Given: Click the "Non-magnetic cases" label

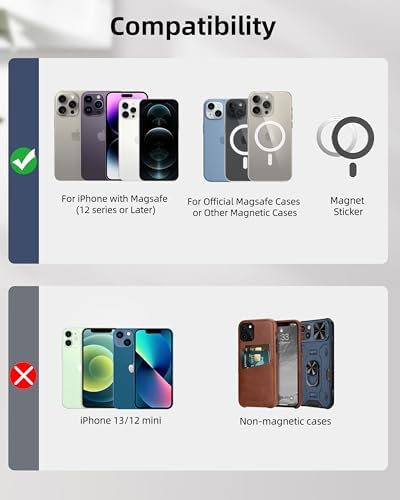Looking at the screenshot, I should click(x=285, y=421).
